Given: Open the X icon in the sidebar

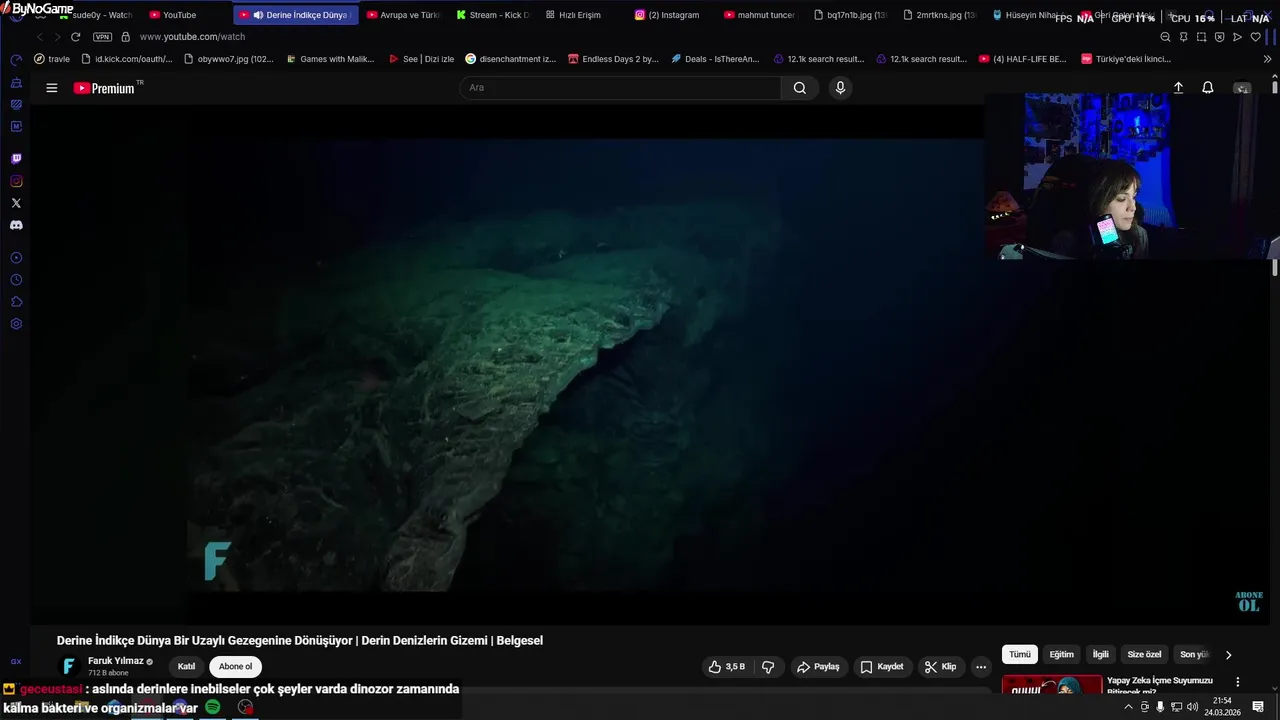Looking at the screenshot, I should 16,203.
